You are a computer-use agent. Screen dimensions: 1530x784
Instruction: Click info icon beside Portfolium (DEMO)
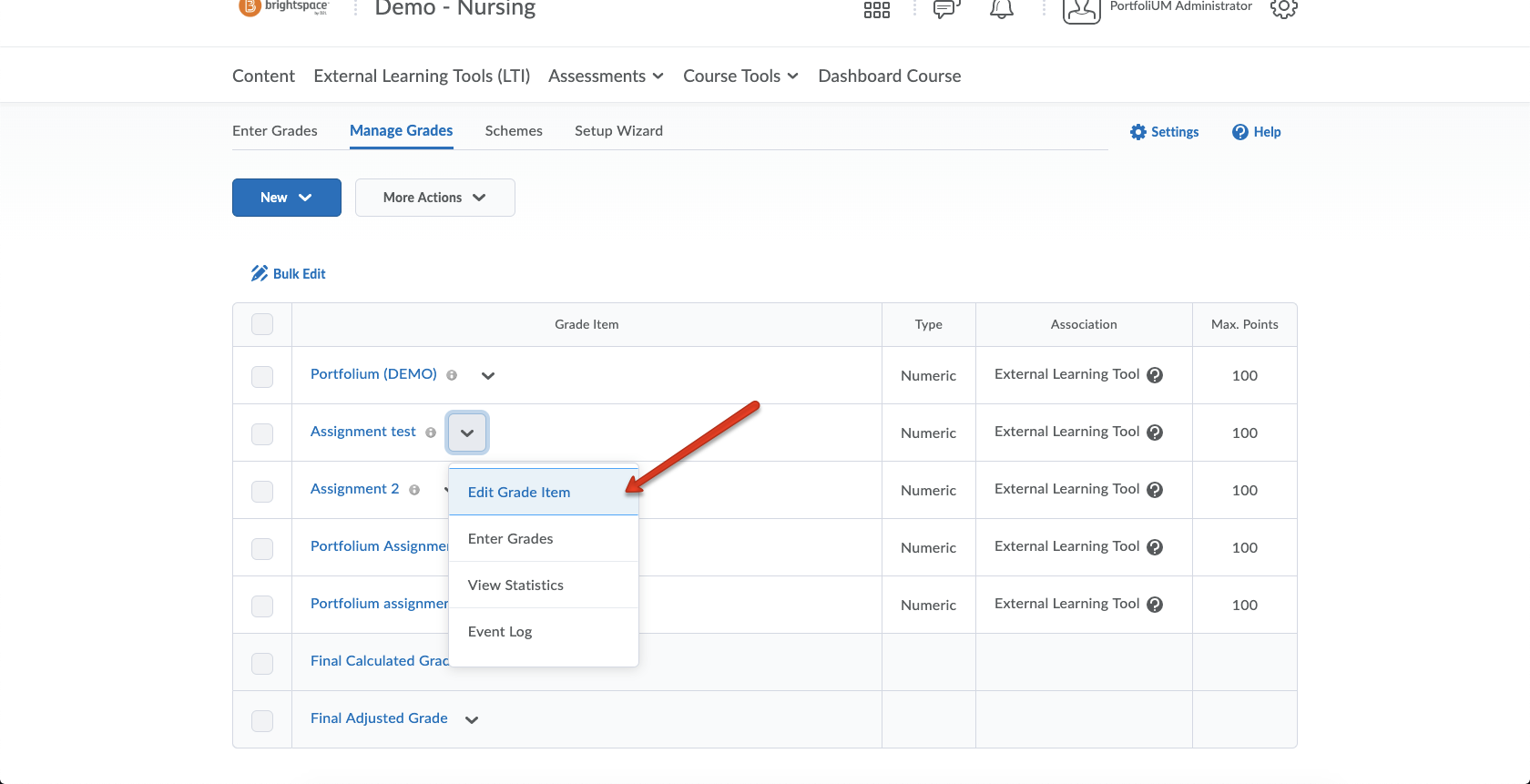point(452,375)
